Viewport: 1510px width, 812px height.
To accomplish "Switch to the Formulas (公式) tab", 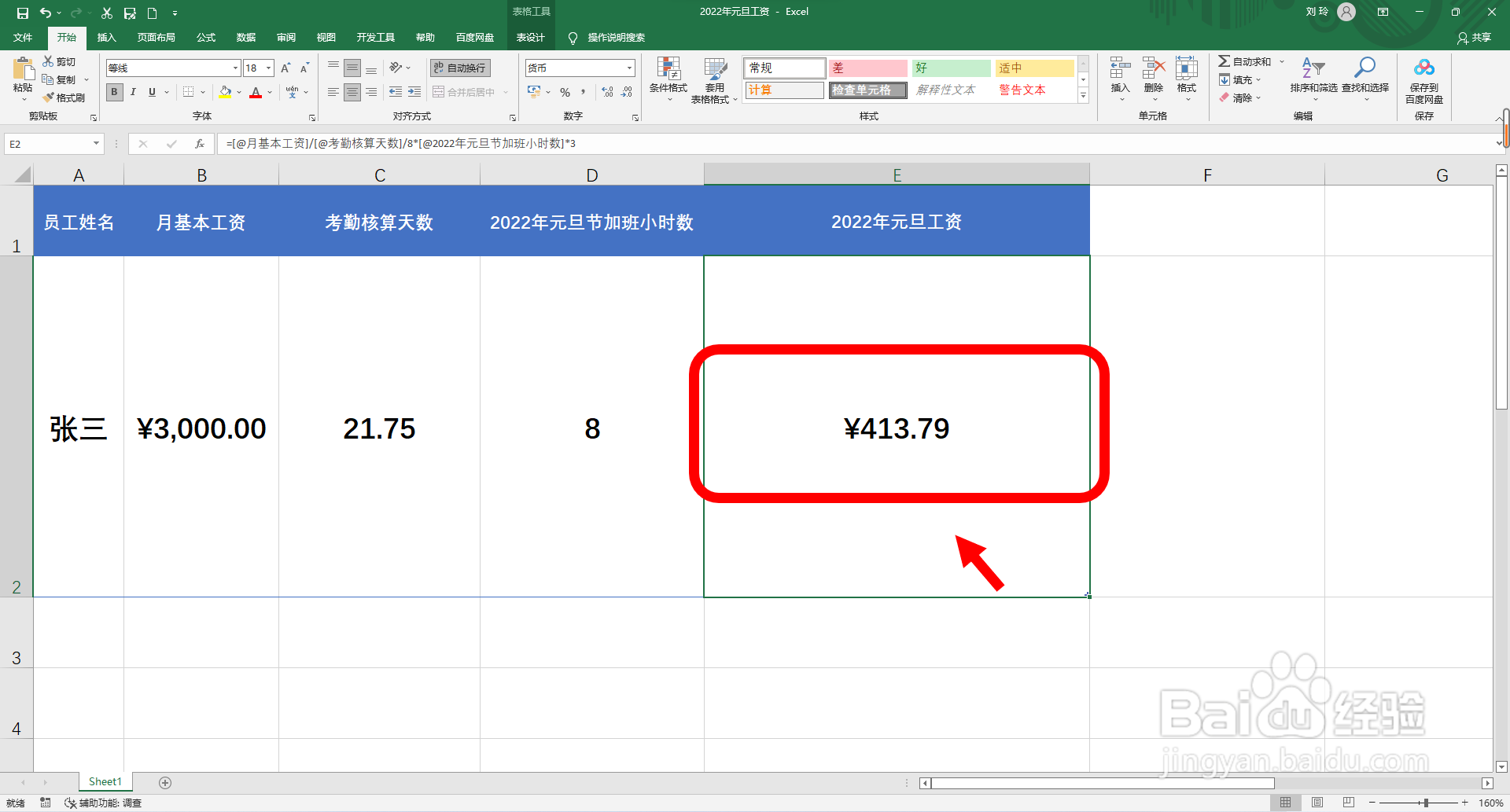I will (x=206, y=38).
